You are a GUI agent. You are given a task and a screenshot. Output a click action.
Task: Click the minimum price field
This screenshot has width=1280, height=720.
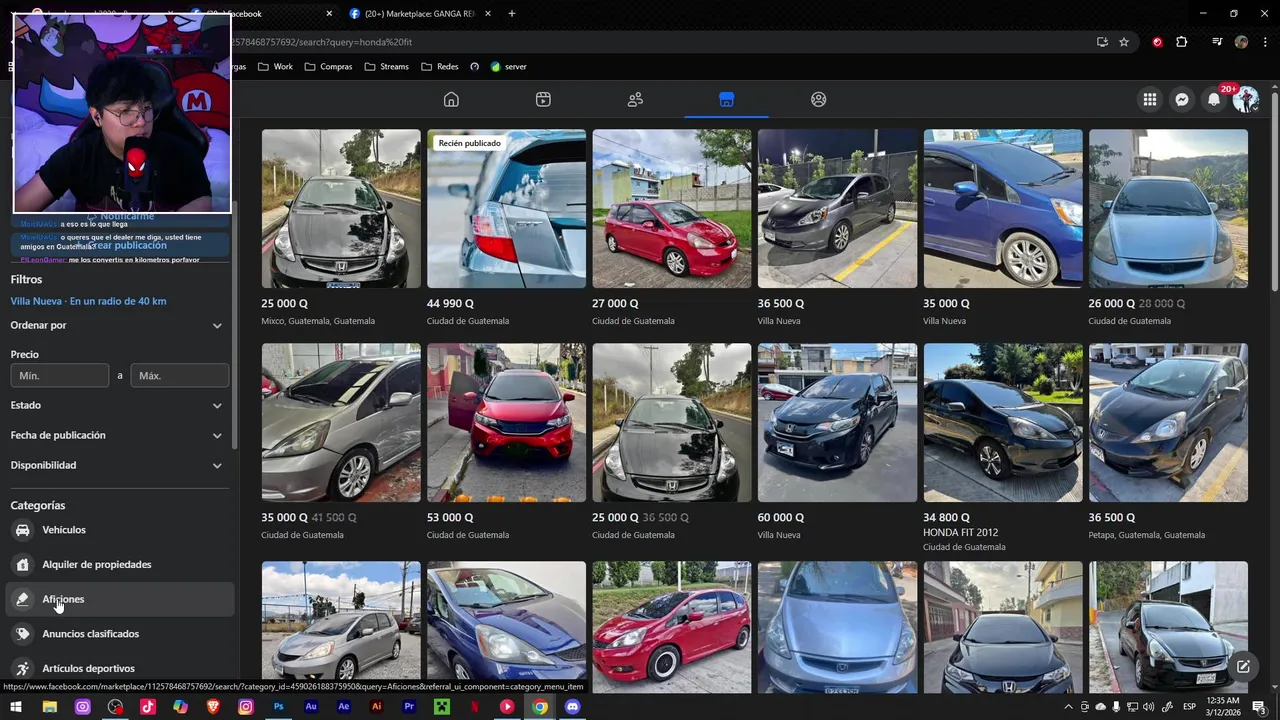[x=60, y=376]
